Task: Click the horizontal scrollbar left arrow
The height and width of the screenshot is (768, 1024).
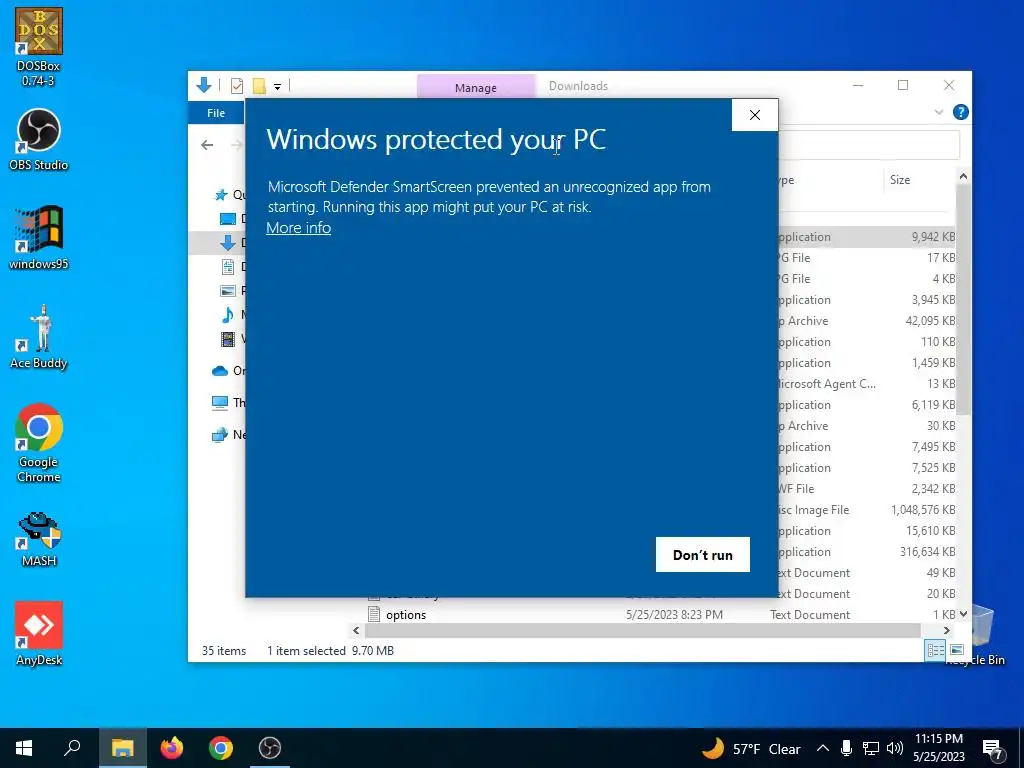Action: coord(356,630)
